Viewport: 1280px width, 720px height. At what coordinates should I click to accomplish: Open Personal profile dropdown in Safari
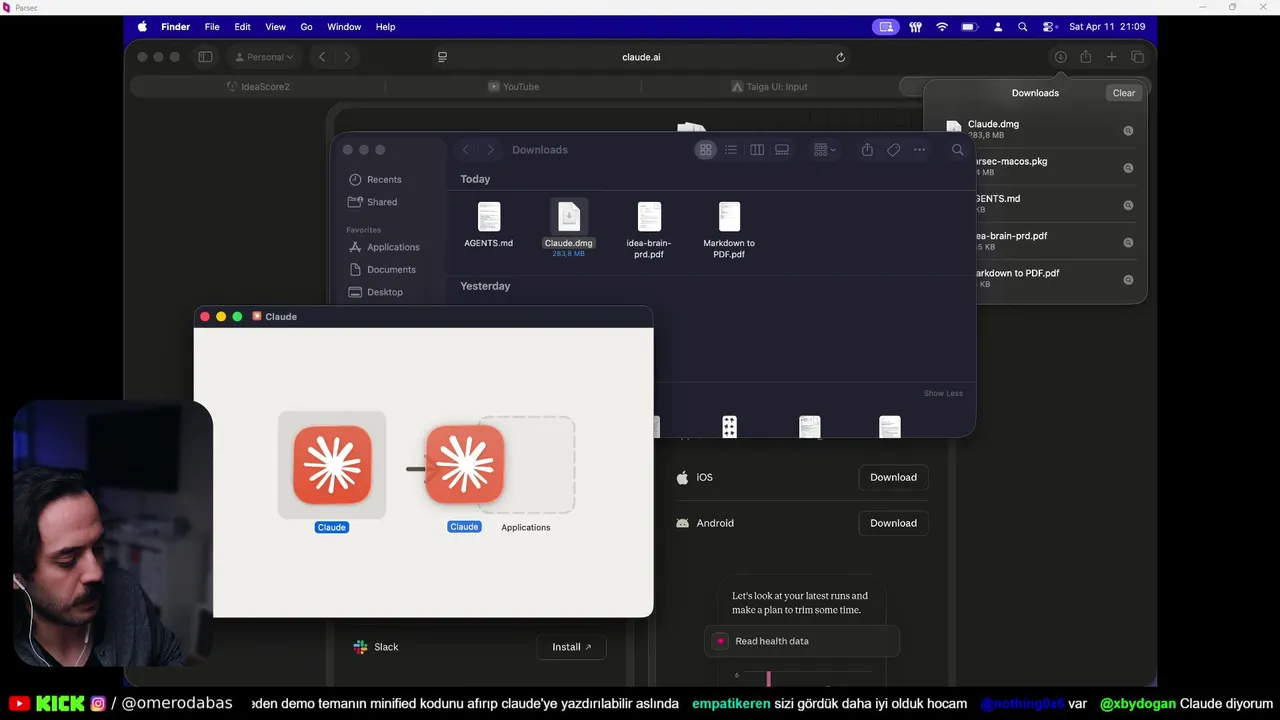264,57
